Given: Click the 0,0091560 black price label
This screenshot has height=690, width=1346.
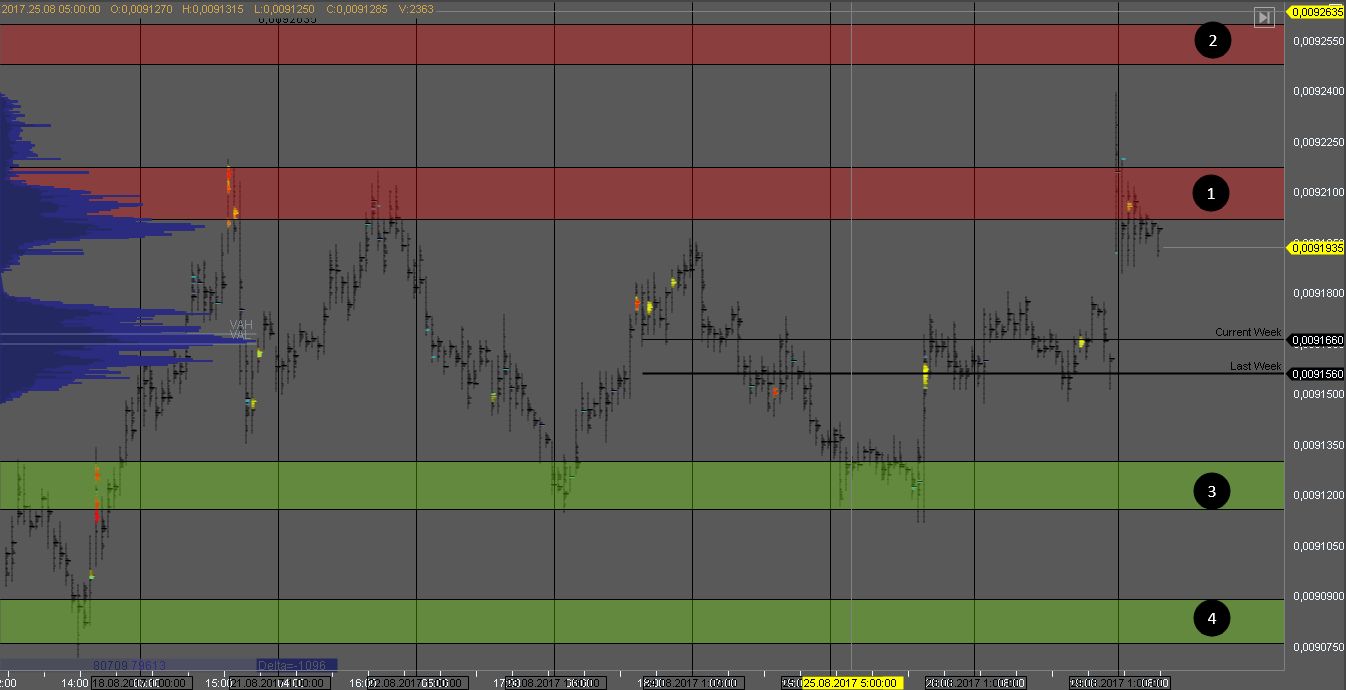Looking at the screenshot, I should (x=1316, y=374).
